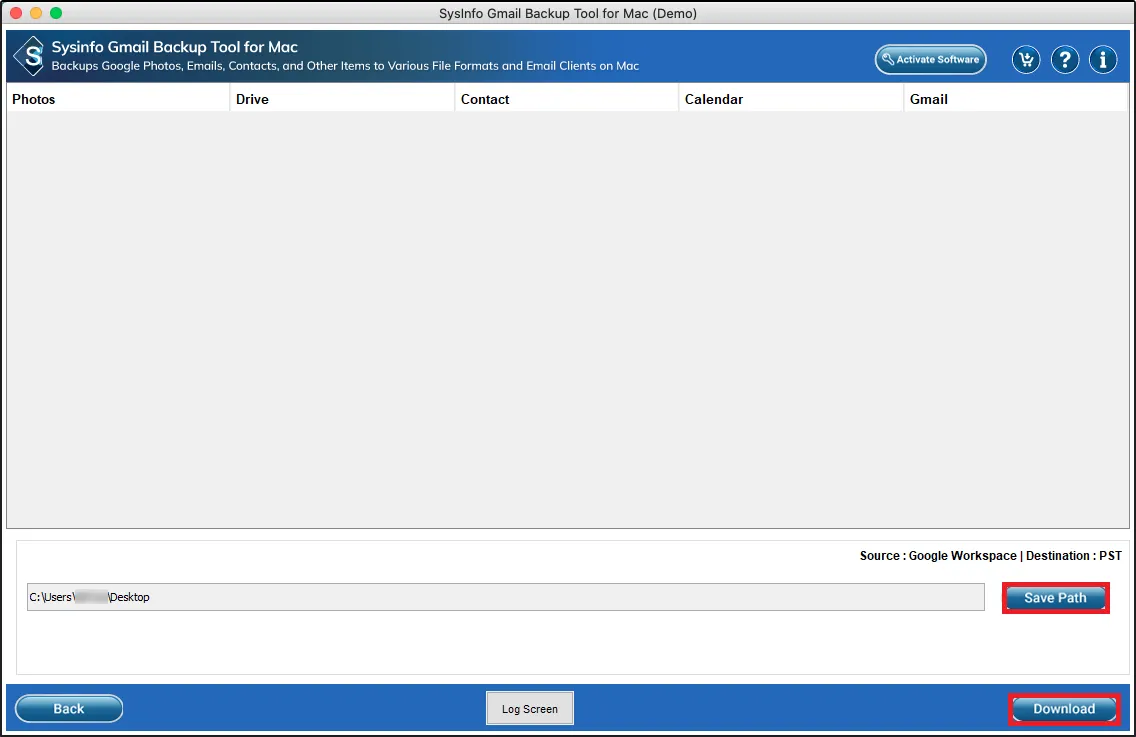The image size is (1136, 737).
Task: Click the destination path input field
Action: point(506,597)
